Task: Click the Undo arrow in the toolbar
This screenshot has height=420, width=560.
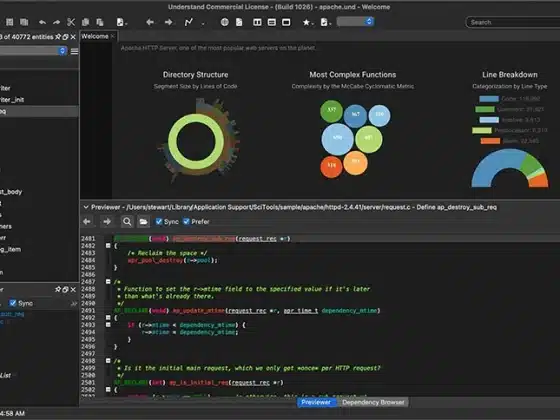Action: (42, 22)
